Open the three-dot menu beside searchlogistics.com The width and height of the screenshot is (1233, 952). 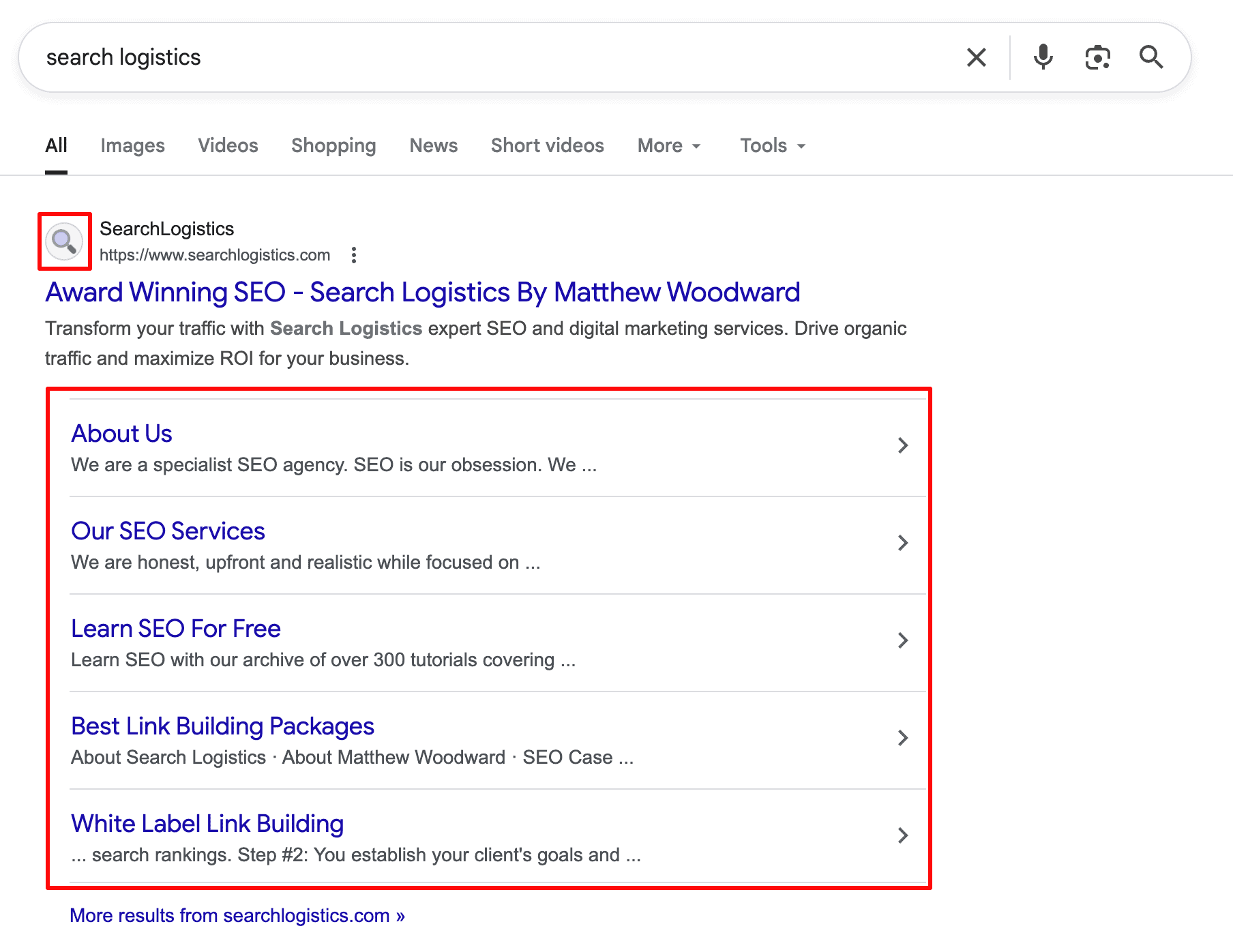click(353, 255)
